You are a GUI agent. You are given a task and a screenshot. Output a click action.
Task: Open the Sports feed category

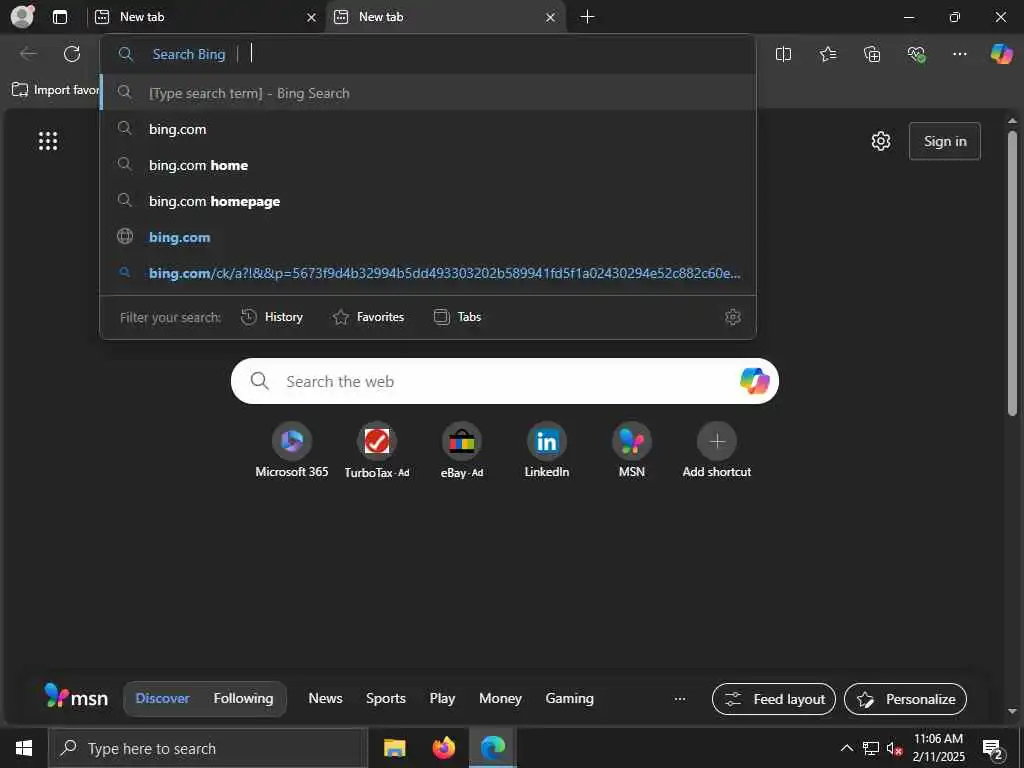(x=386, y=698)
